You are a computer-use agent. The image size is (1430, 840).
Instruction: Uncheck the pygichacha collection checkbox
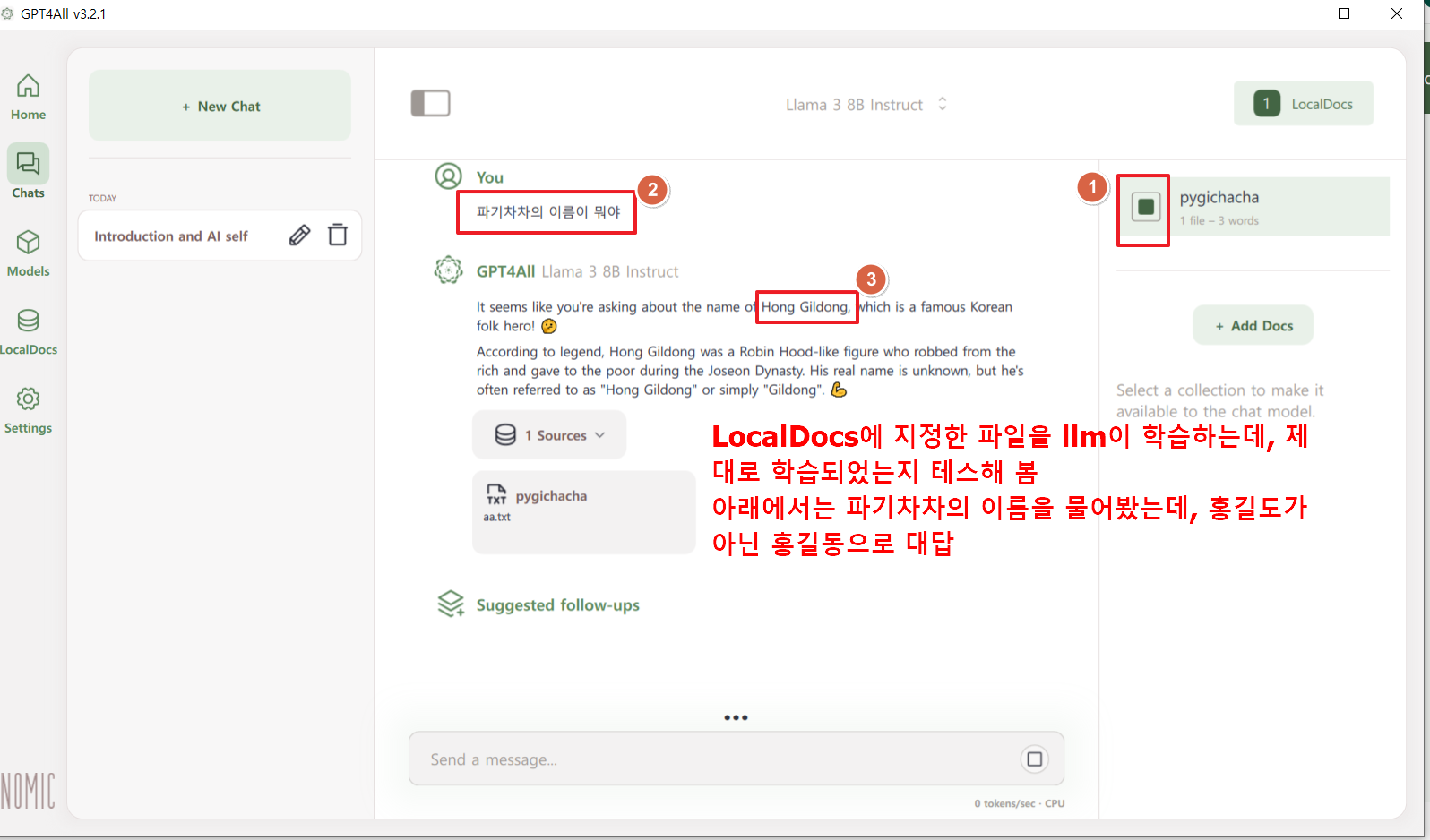click(1145, 207)
